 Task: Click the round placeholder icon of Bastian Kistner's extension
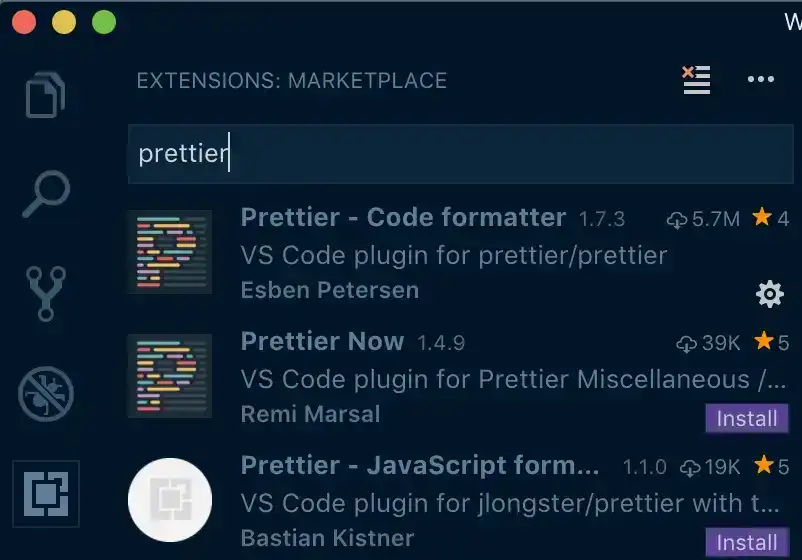pyautogui.click(x=170, y=500)
